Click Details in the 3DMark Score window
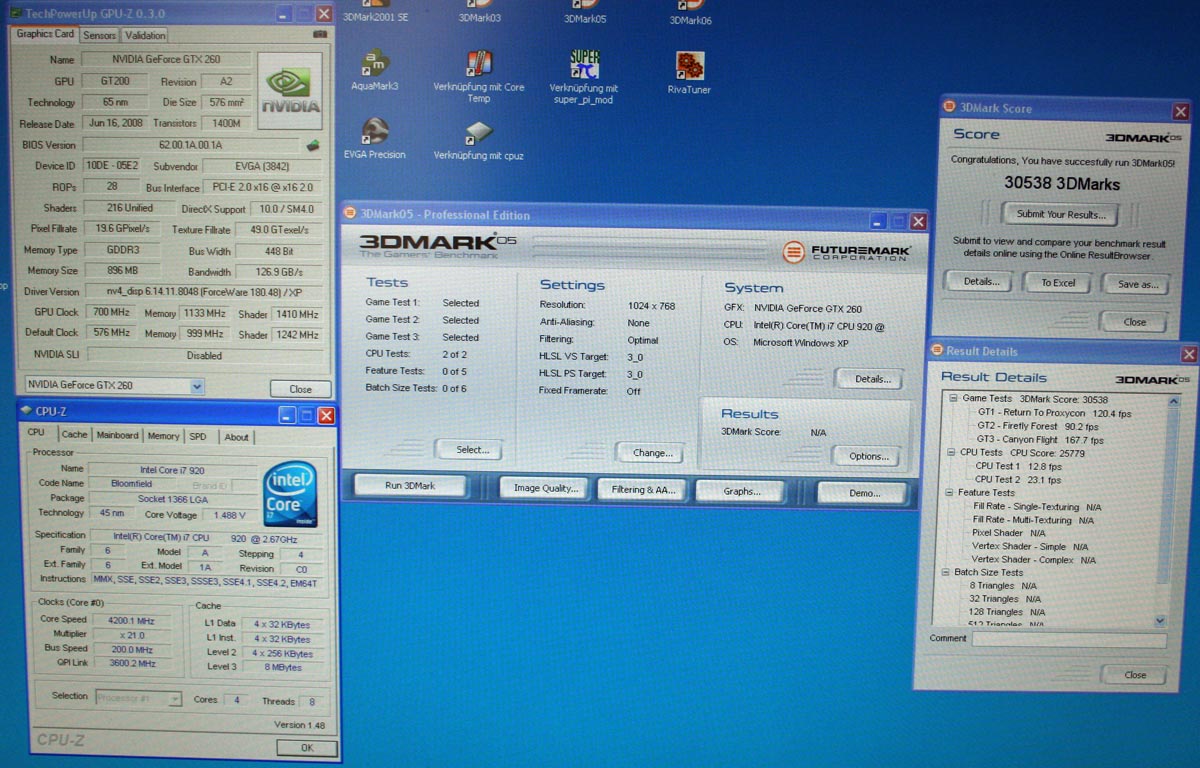The image size is (1200, 768). tap(980, 282)
